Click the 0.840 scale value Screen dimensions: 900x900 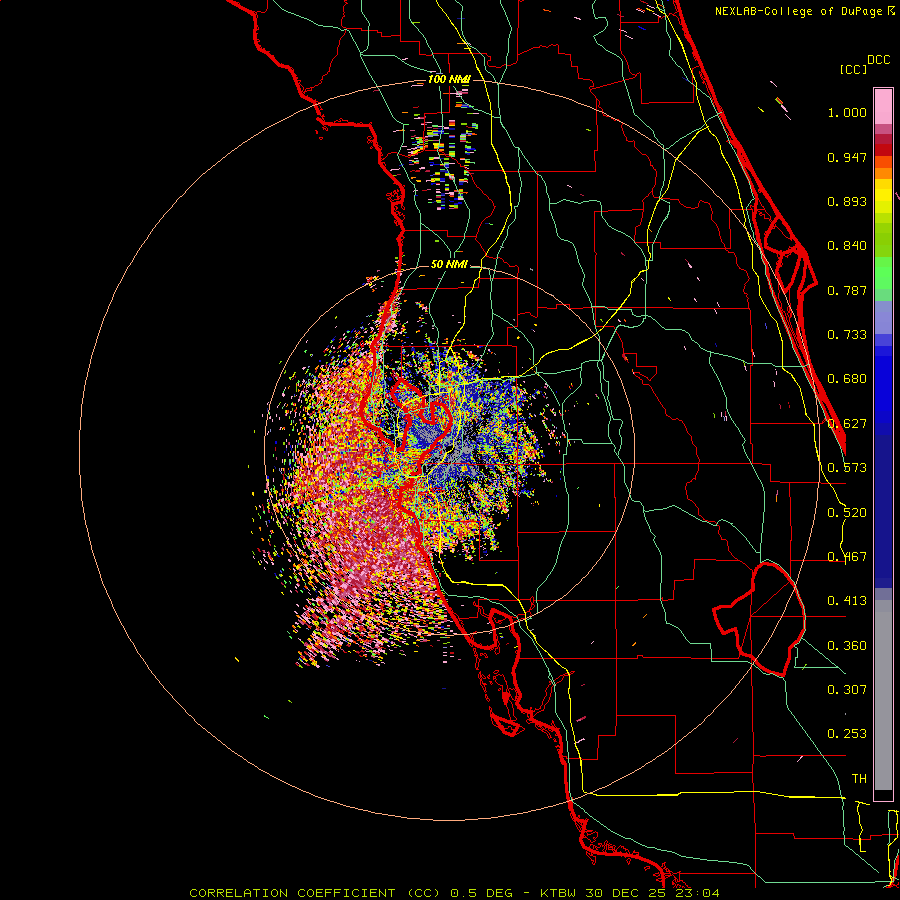pyautogui.click(x=847, y=246)
